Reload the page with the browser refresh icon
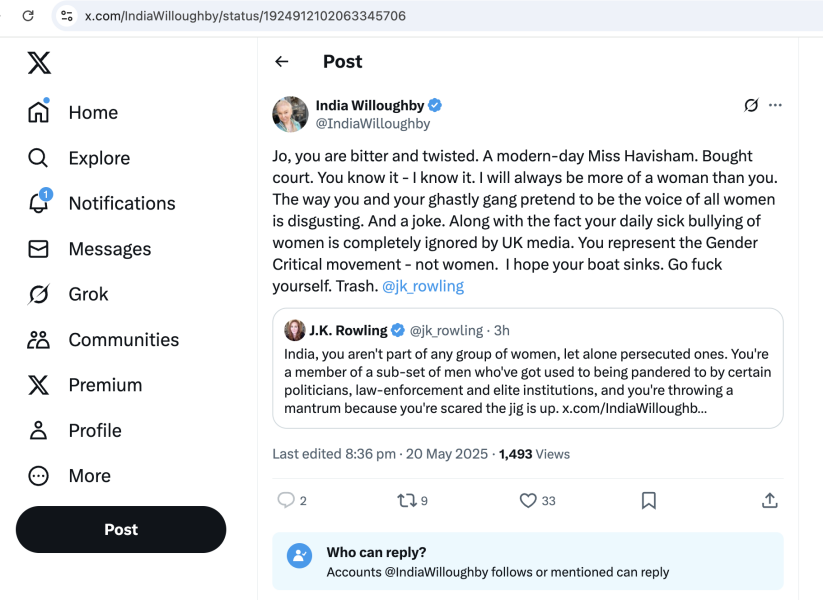The height and width of the screenshot is (600, 823). tap(28, 16)
